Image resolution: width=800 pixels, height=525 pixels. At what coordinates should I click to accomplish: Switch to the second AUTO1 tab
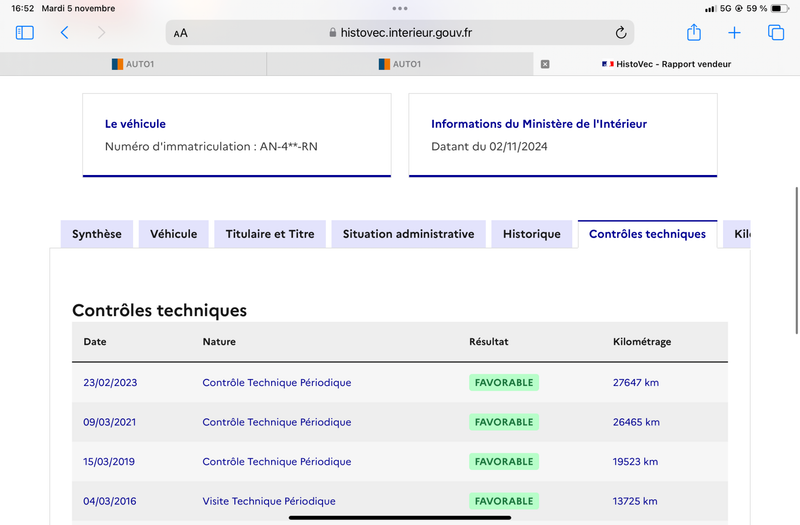point(400,64)
